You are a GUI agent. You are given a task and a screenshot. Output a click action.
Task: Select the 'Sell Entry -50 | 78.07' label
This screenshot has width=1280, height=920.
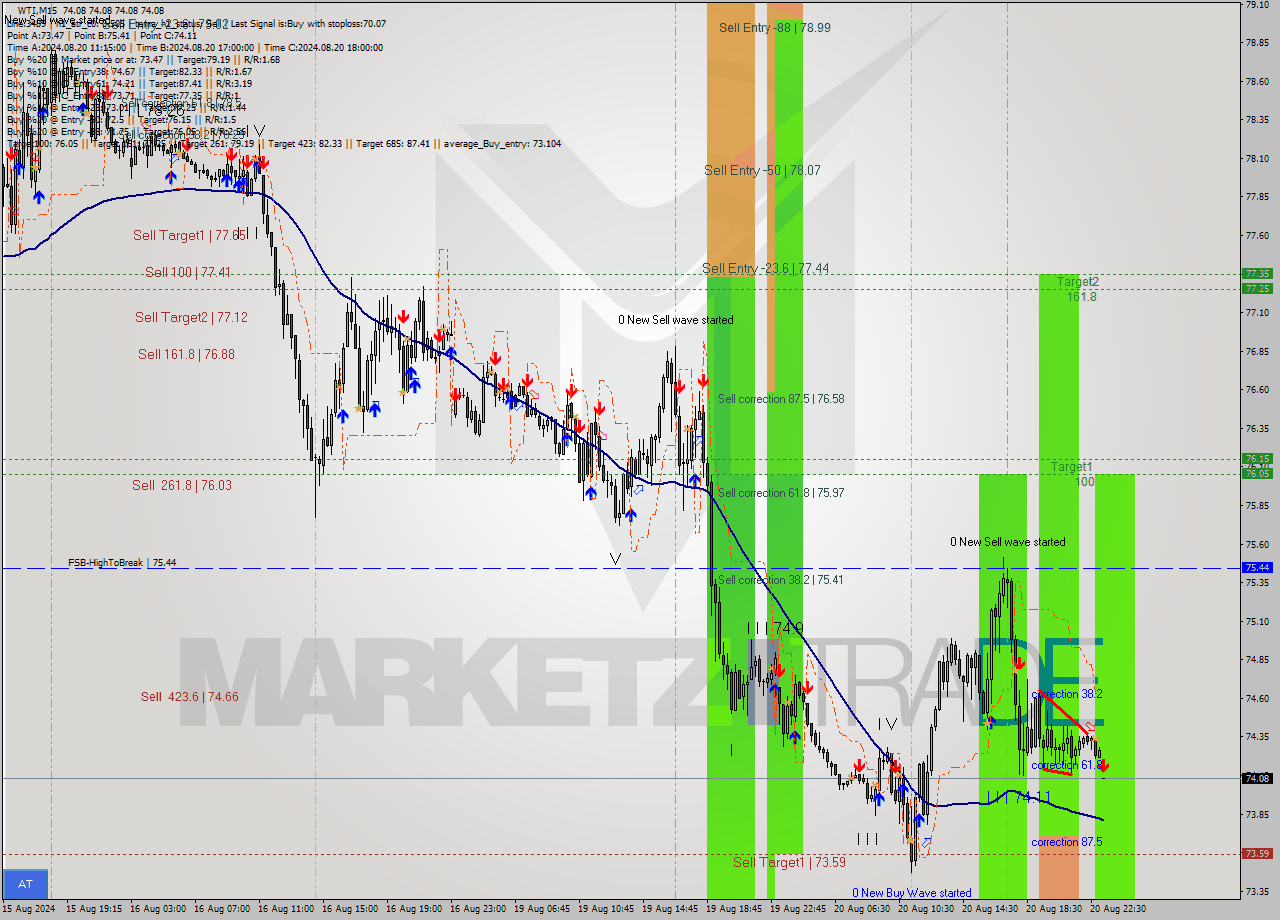point(762,170)
